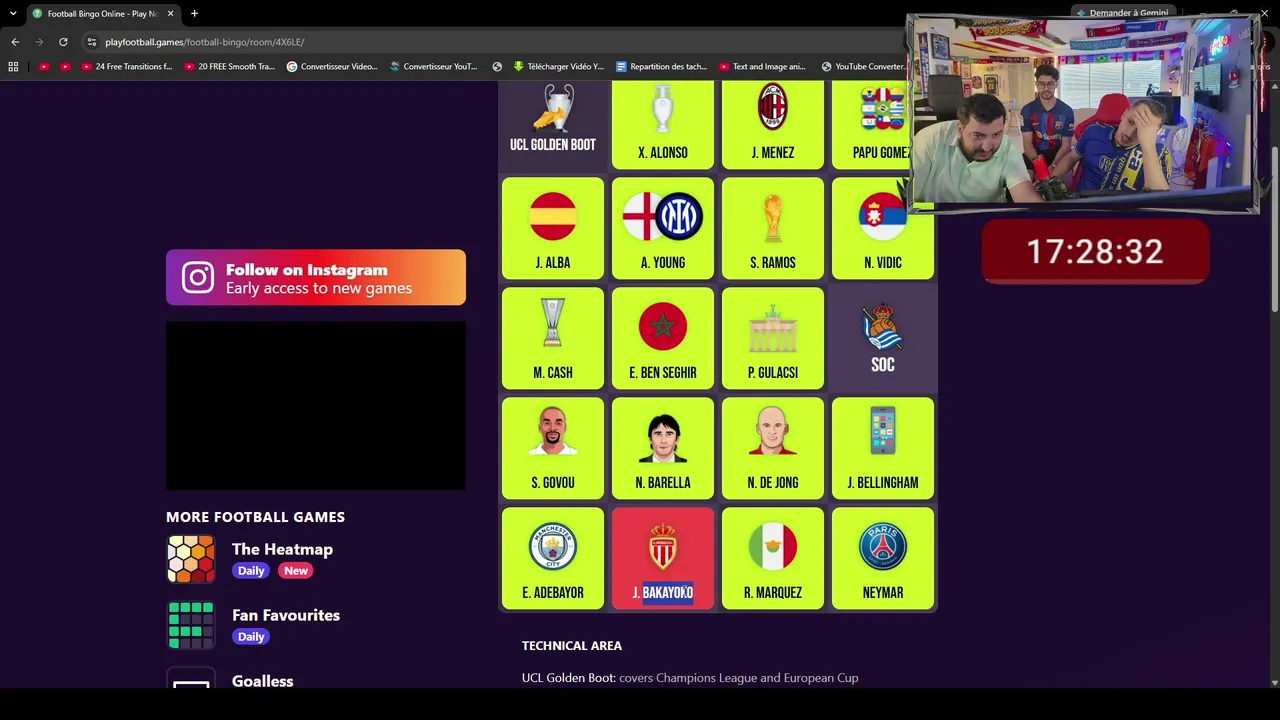Open the Fan Favourites game link
Screen dimensions: 1280x720
286,615
